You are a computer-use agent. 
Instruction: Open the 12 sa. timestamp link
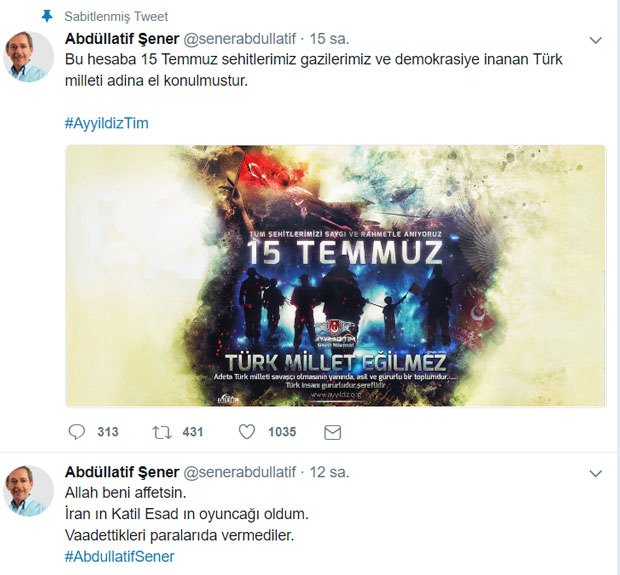pyautogui.click(x=328, y=471)
